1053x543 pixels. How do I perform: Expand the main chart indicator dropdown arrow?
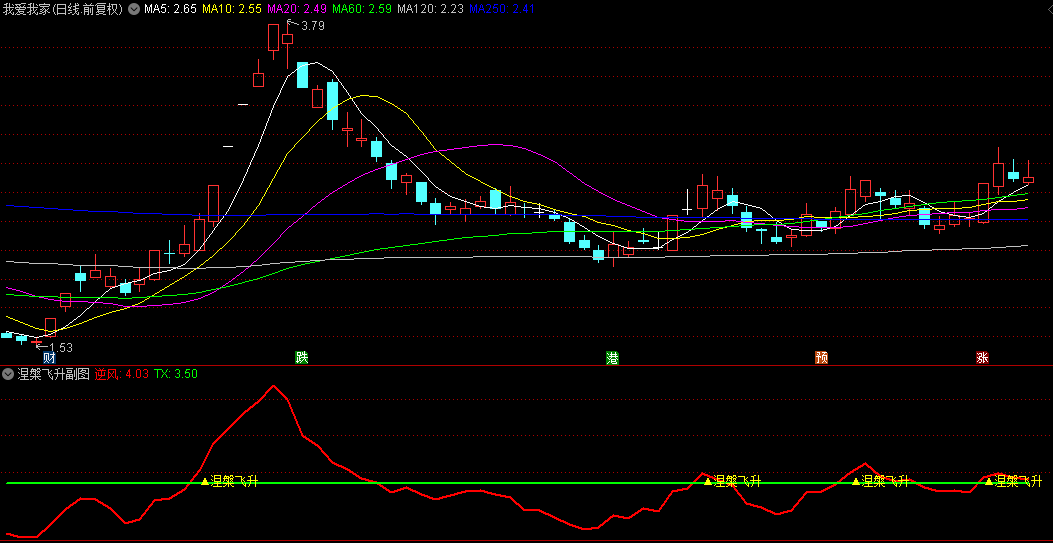click(134, 9)
